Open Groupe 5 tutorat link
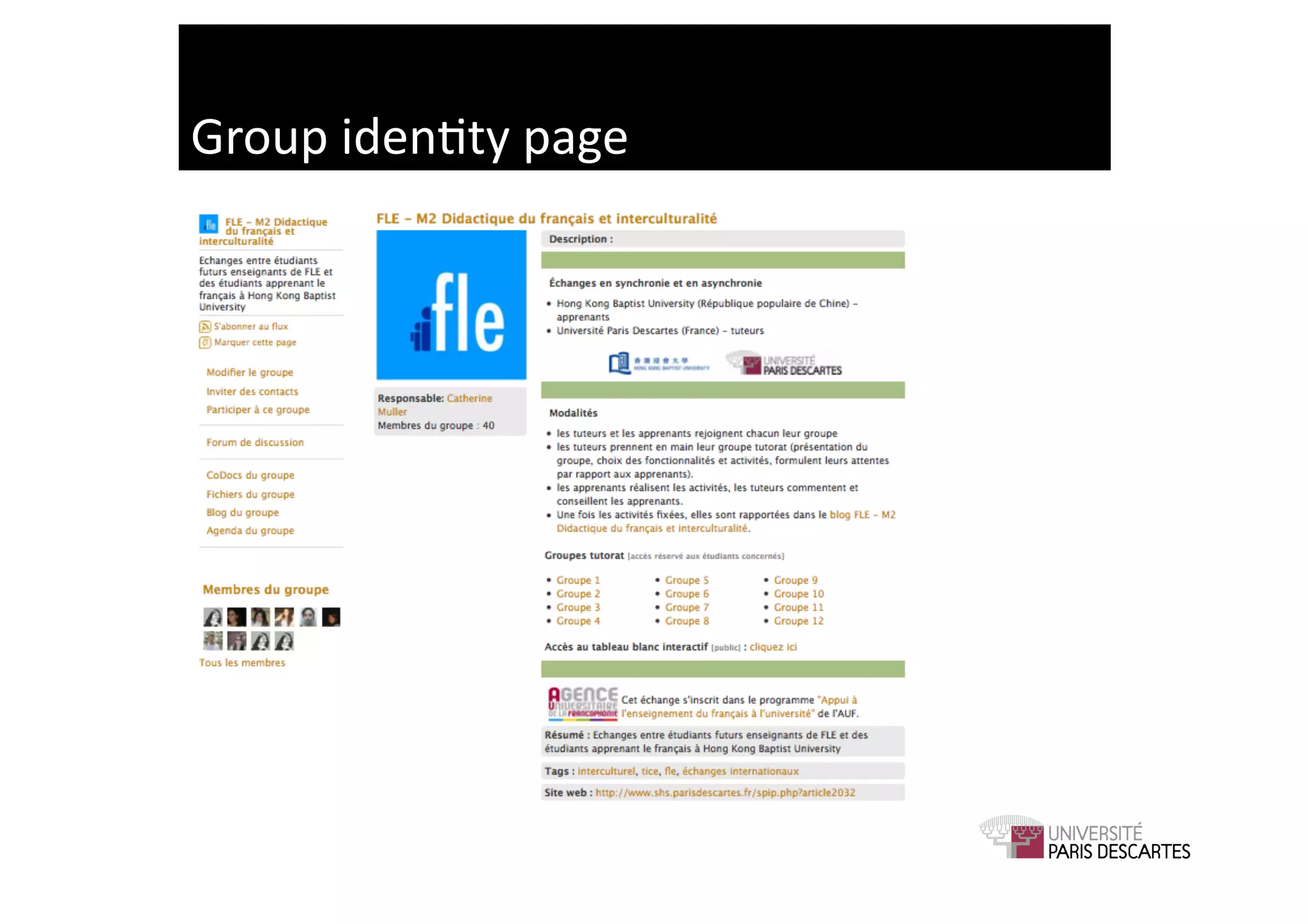 pos(687,580)
